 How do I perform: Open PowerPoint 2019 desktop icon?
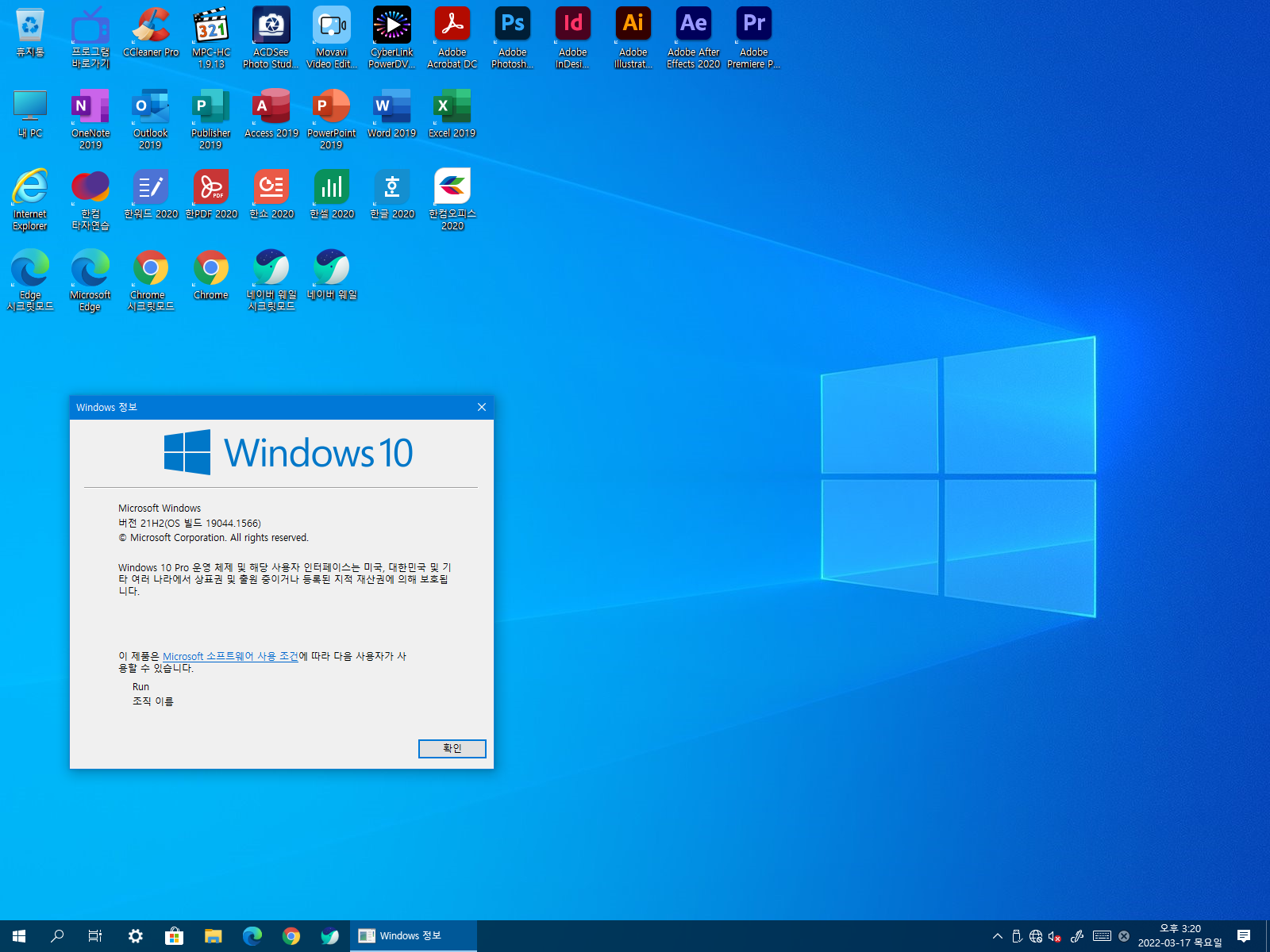(332, 119)
